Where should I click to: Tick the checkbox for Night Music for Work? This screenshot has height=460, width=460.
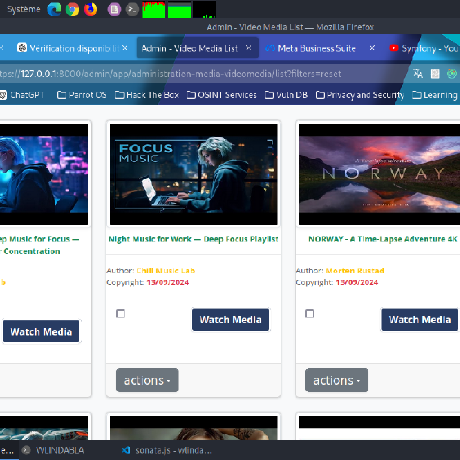[x=121, y=314]
